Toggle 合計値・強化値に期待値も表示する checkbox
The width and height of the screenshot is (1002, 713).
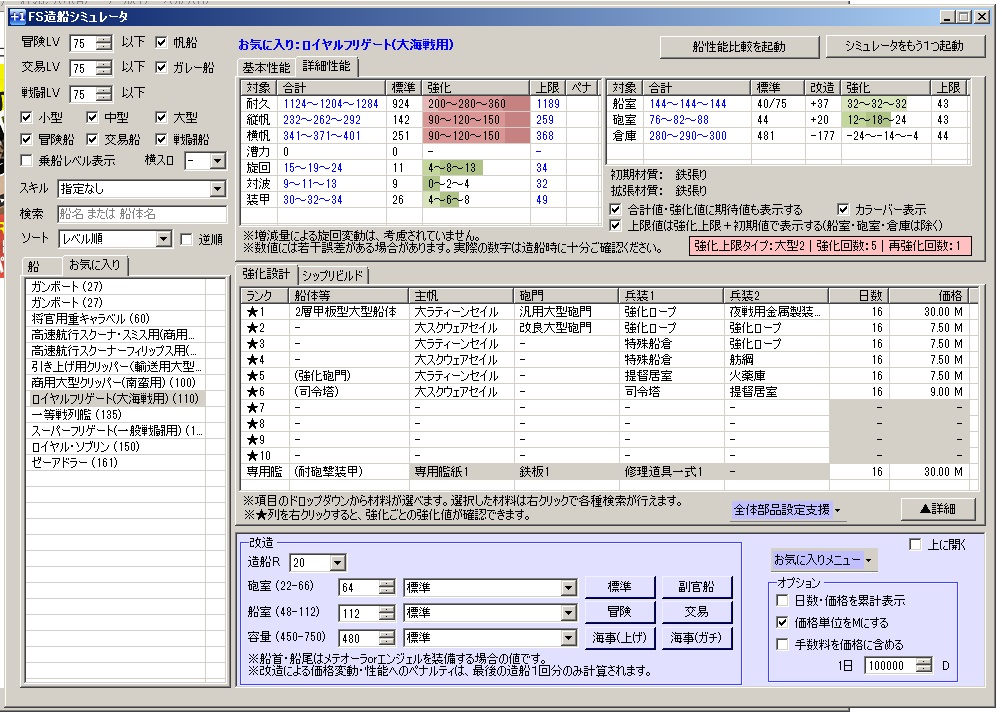(x=615, y=210)
